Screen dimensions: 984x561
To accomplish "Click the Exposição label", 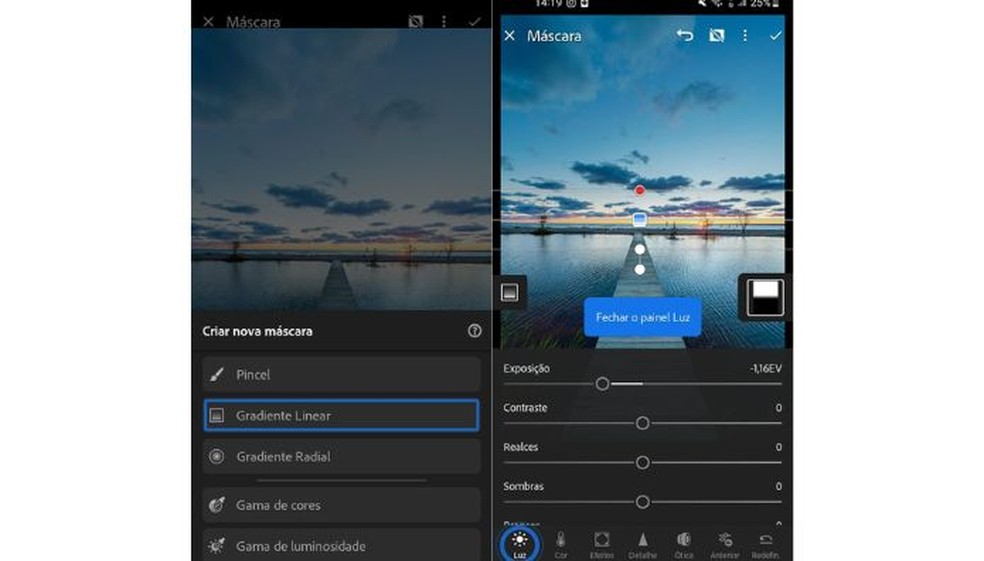I will (x=526, y=368).
